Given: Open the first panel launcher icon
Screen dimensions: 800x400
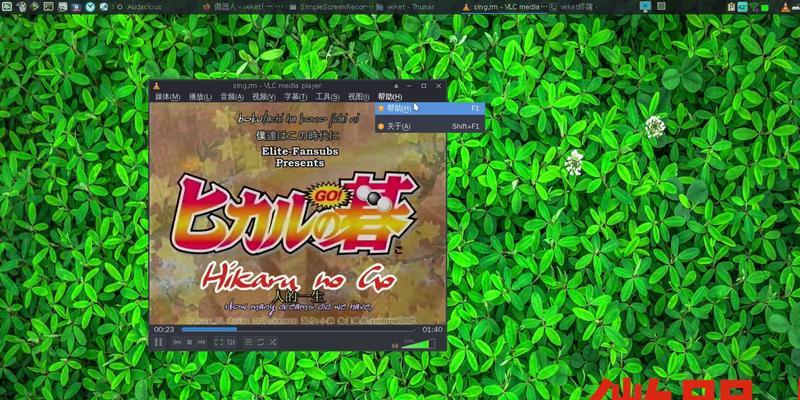Looking at the screenshot, I should (x=7, y=7).
